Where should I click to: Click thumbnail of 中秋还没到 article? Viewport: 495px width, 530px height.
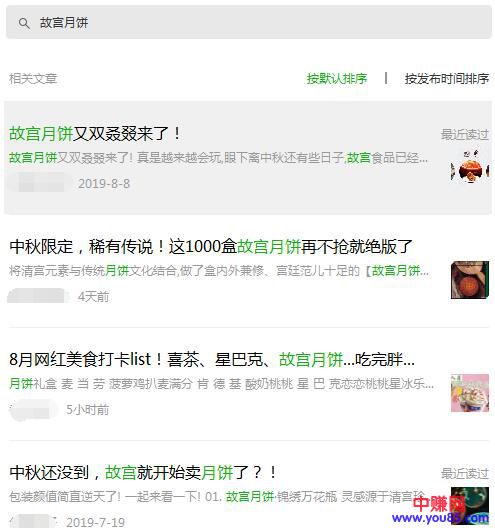click(470, 506)
